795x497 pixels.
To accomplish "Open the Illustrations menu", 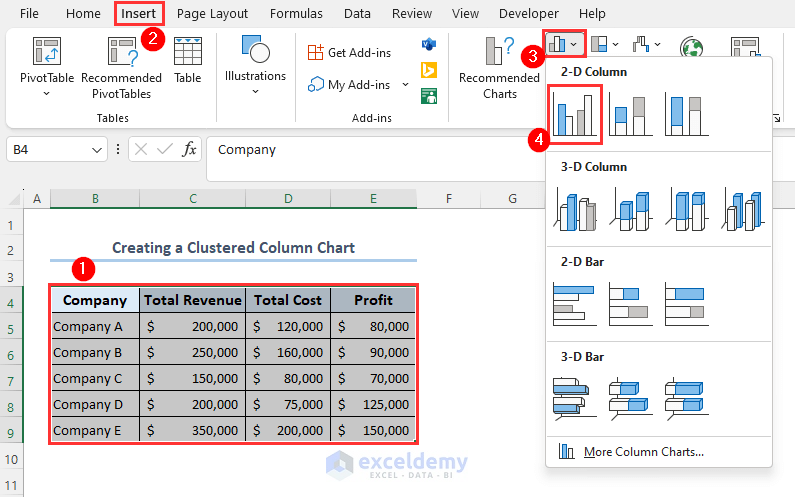I will click(256, 64).
